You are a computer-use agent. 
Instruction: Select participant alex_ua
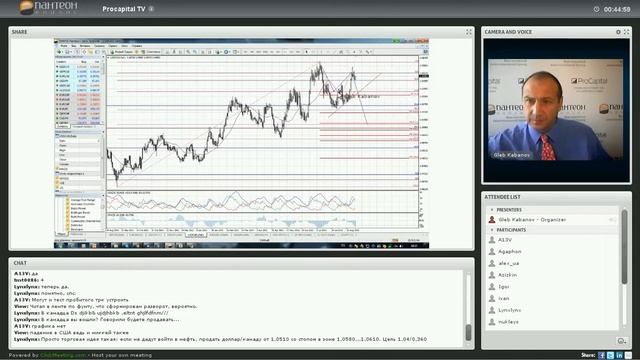pos(553,263)
